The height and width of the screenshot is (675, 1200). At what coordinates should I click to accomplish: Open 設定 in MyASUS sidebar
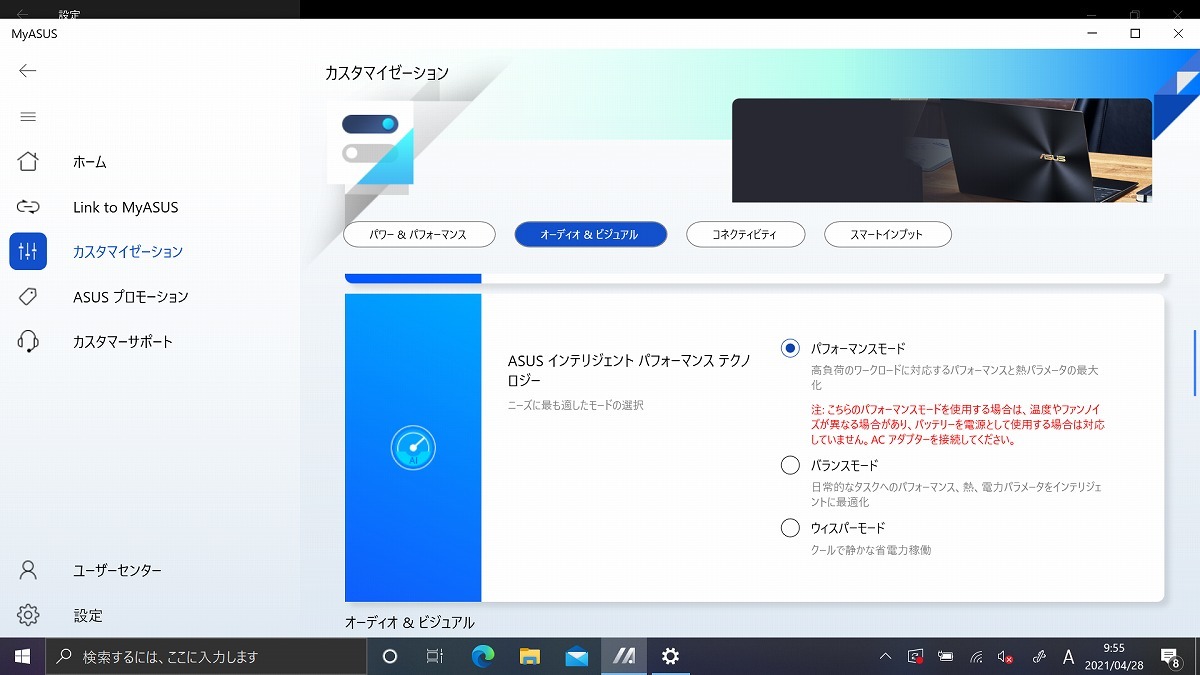tap(88, 616)
